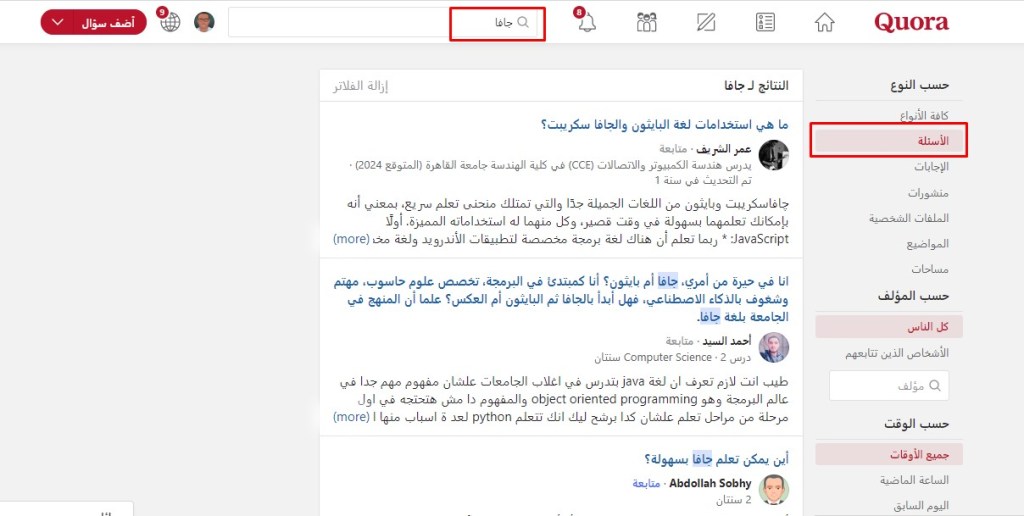Open the question أين يمكن تعلم جافا بسهولة
The image size is (1024, 516).
click(x=716, y=459)
